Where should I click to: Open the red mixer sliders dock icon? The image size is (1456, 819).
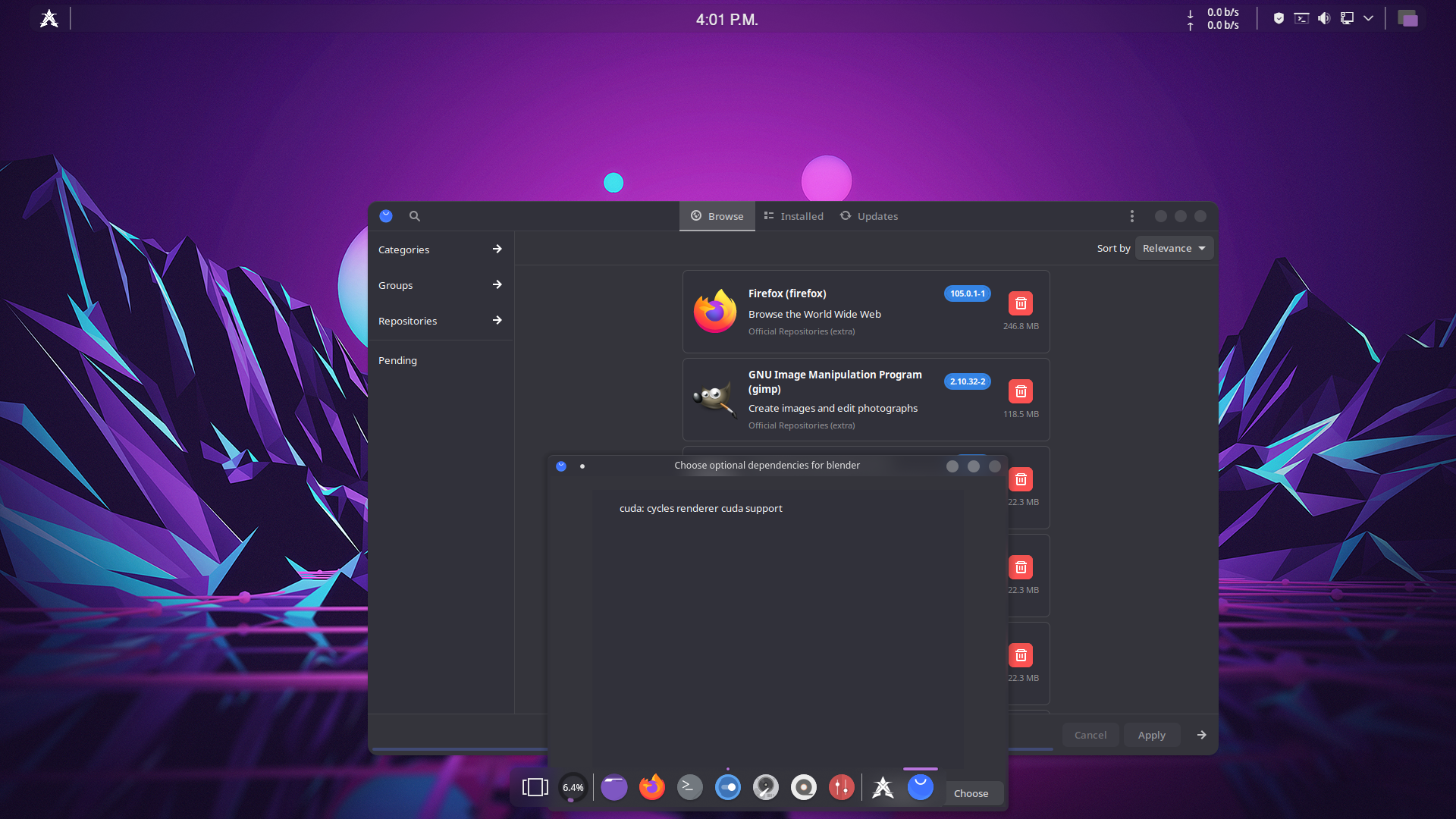(842, 787)
